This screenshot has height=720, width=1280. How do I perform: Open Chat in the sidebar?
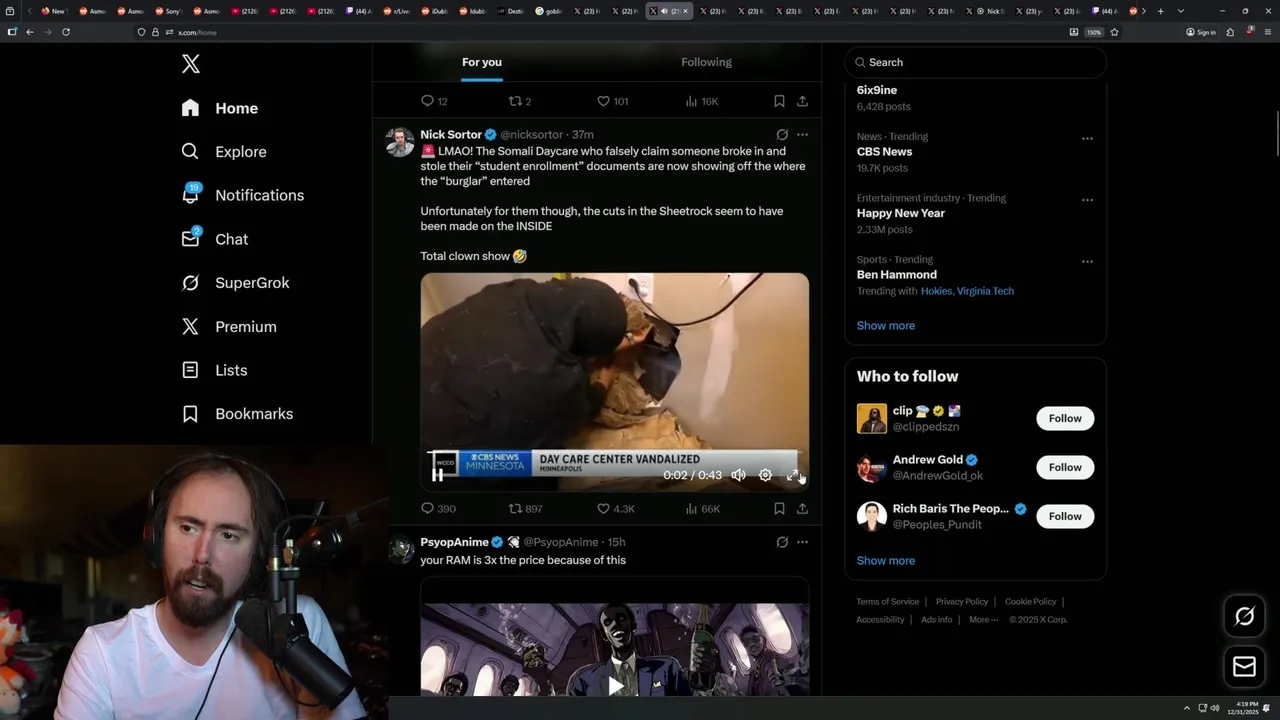(214, 239)
